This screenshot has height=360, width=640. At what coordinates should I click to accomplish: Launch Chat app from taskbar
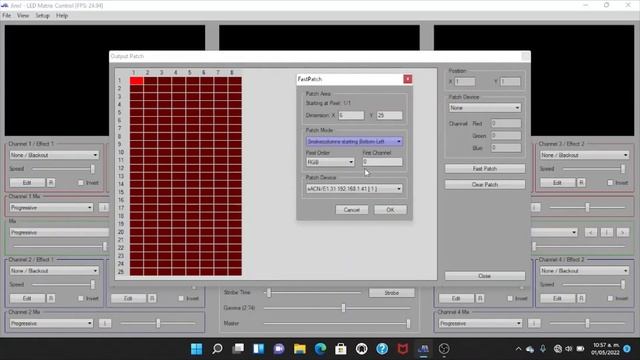[279, 349]
